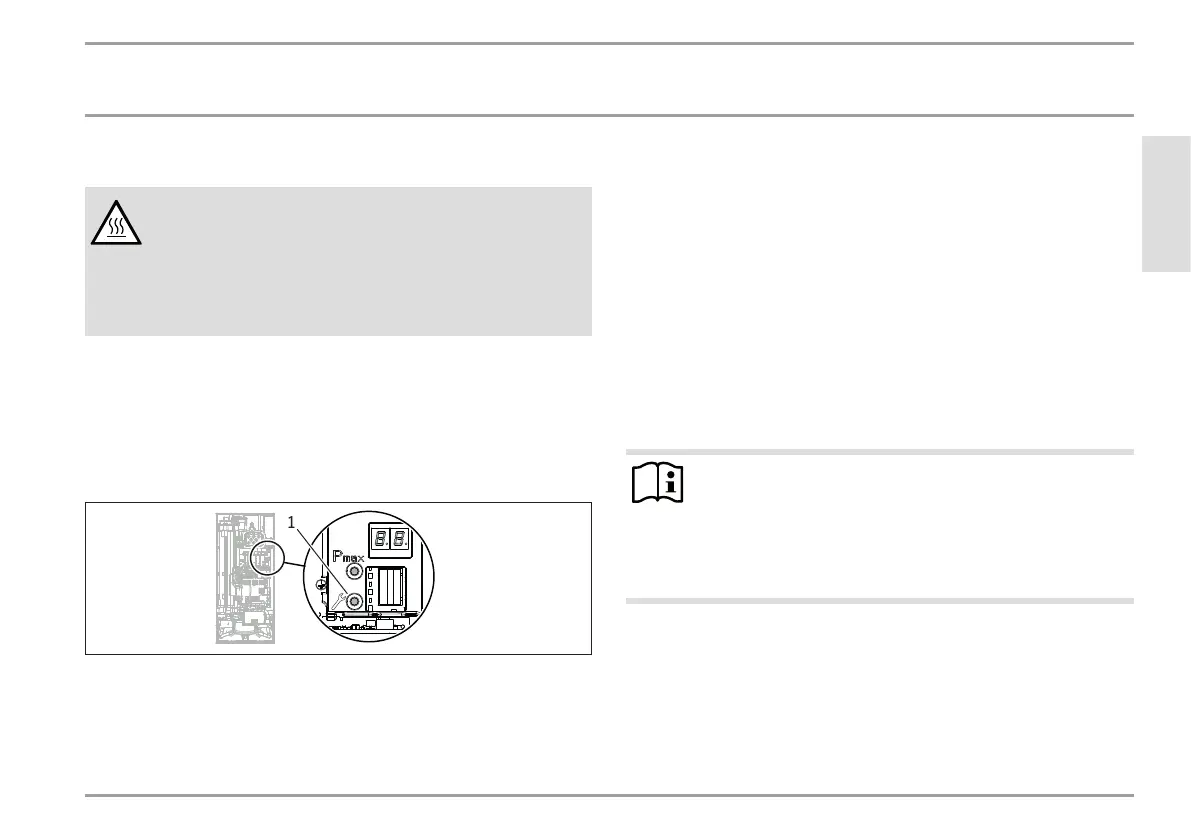Select the round button beside the wrench symbol
The width and height of the screenshot is (1191, 839).
pyautogui.click(x=353, y=601)
